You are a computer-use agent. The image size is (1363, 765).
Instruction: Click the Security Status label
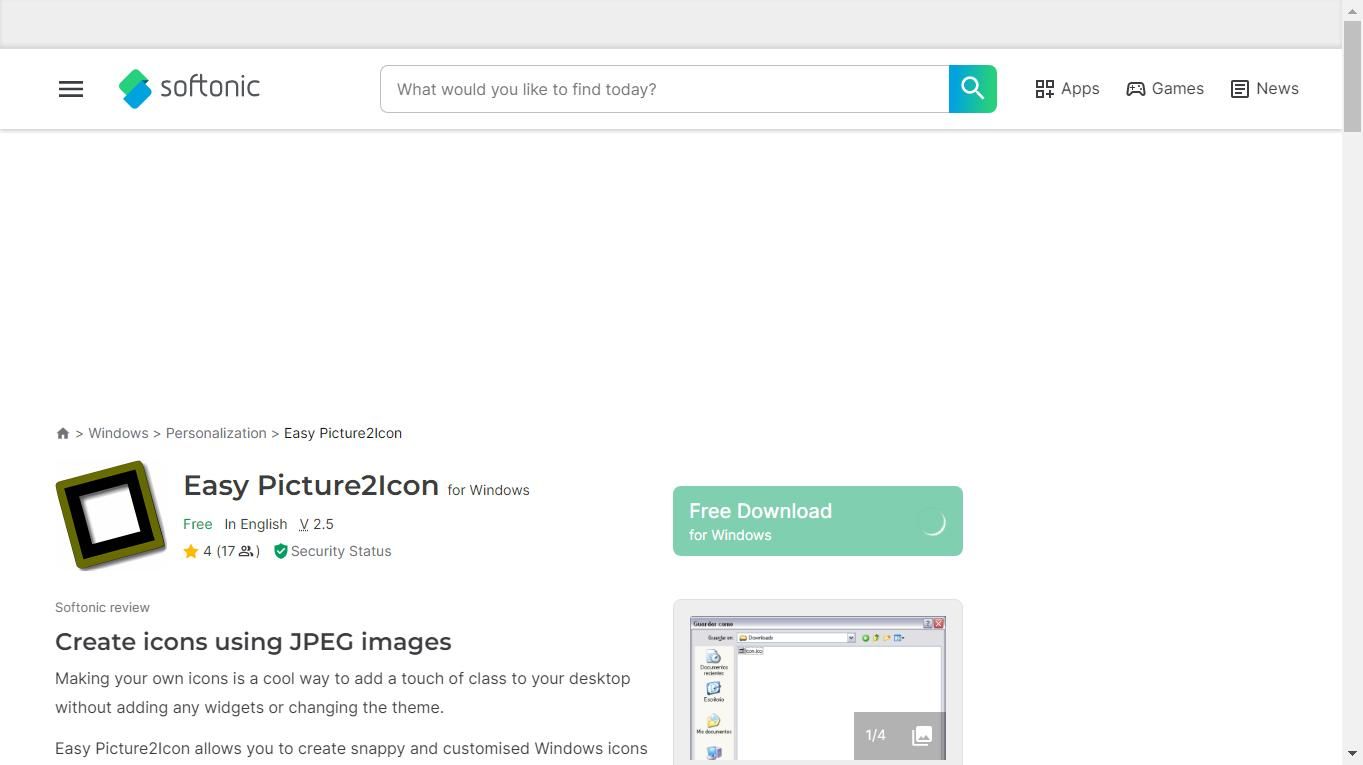click(341, 551)
